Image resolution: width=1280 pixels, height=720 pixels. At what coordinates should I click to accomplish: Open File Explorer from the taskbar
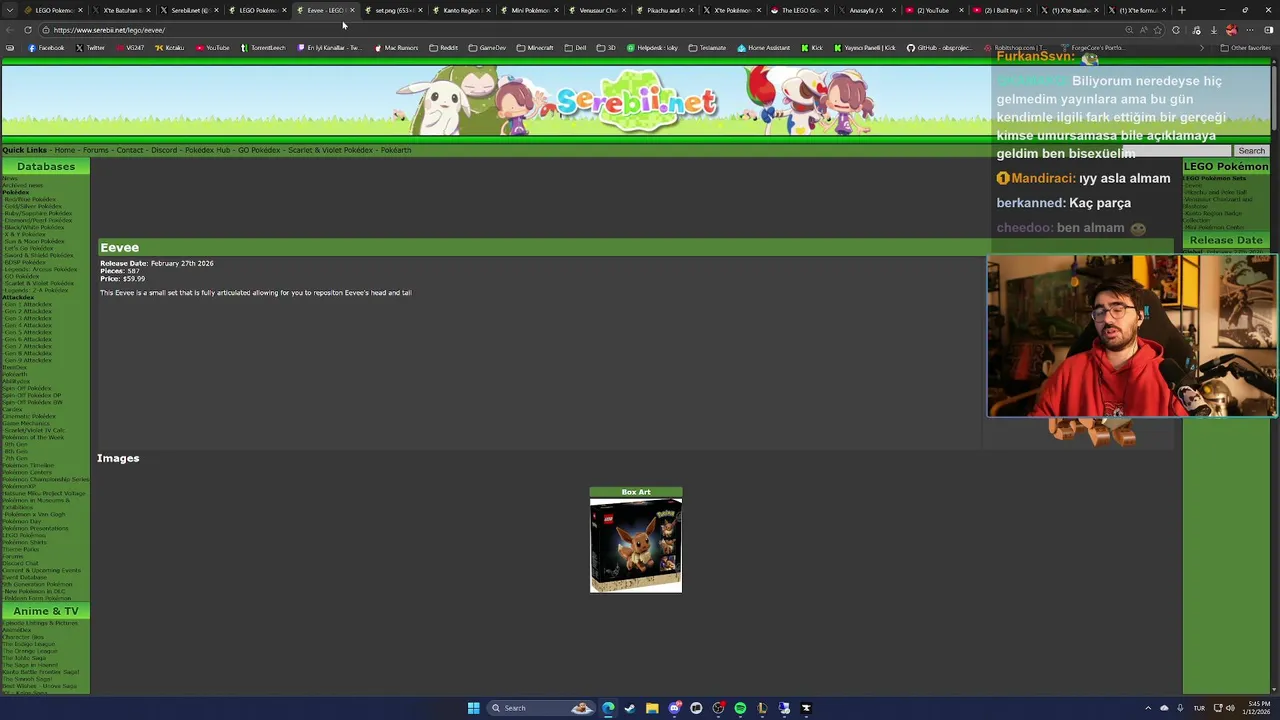[652, 708]
